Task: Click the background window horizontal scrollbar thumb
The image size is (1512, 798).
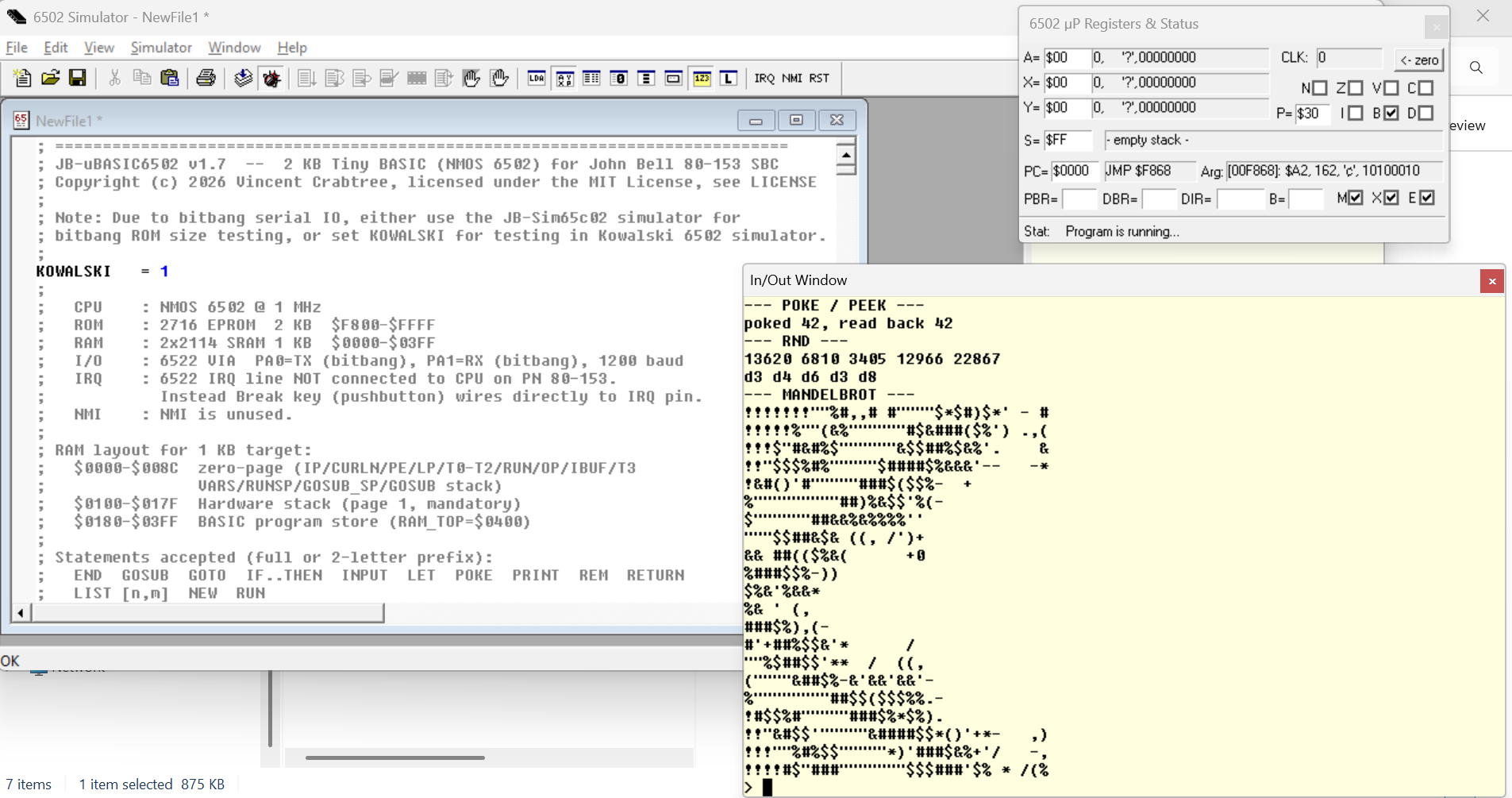Action: point(395,758)
